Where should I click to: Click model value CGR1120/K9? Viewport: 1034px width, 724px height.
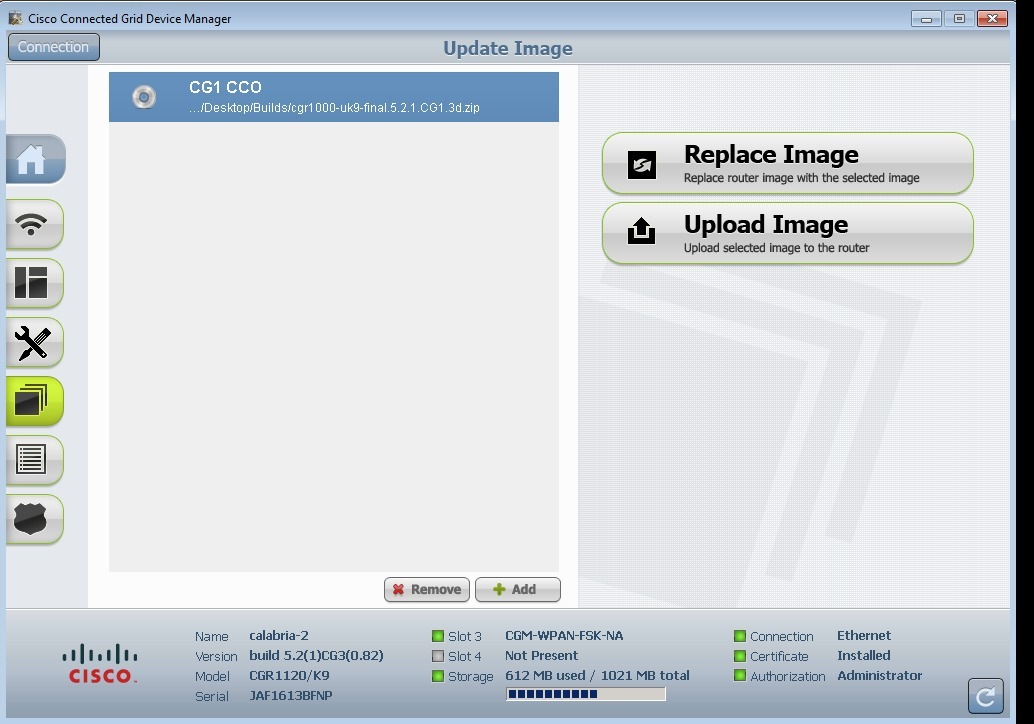coord(289,675)
